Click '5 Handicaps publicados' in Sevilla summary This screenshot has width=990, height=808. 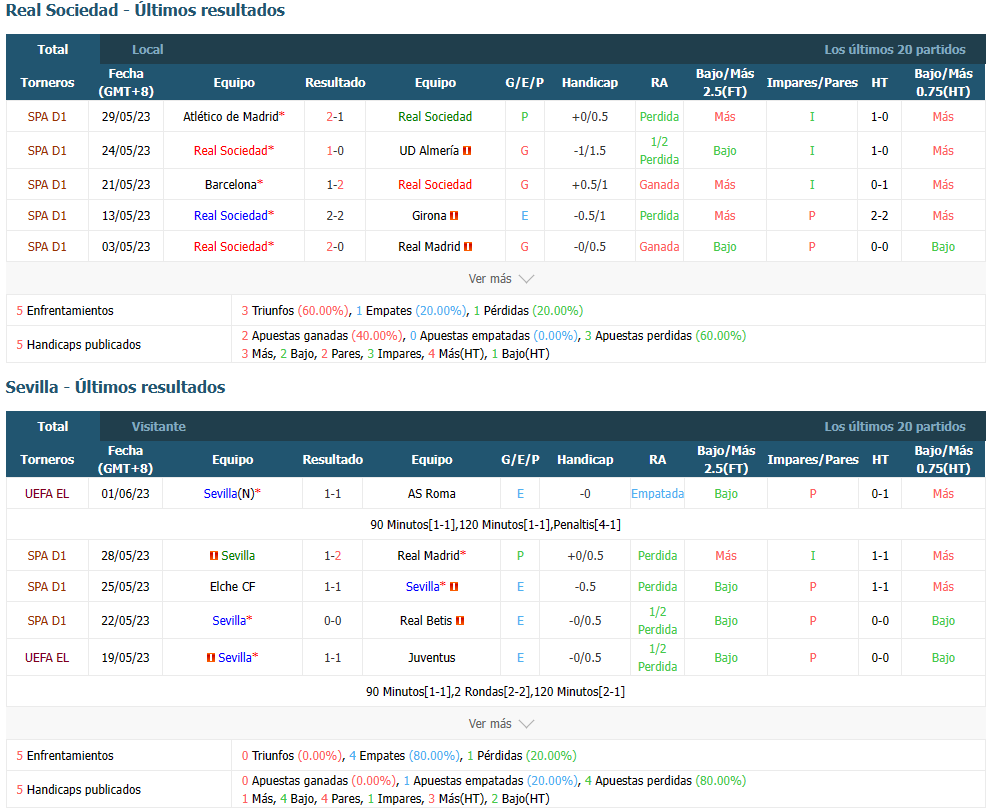79,790
